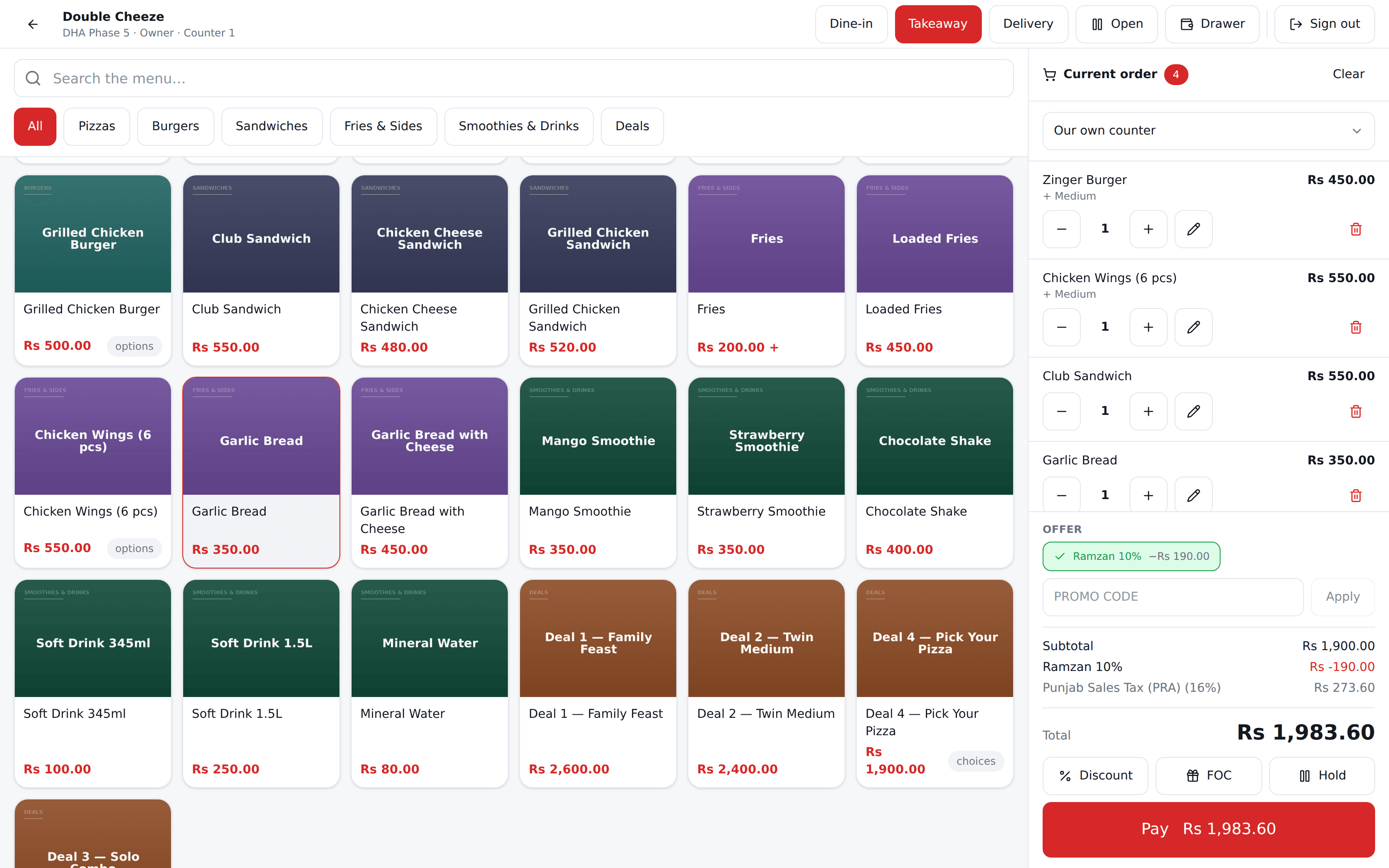Add Mineral Water to the order
This screenshot has height=868, width=1389.
point(429,683)
